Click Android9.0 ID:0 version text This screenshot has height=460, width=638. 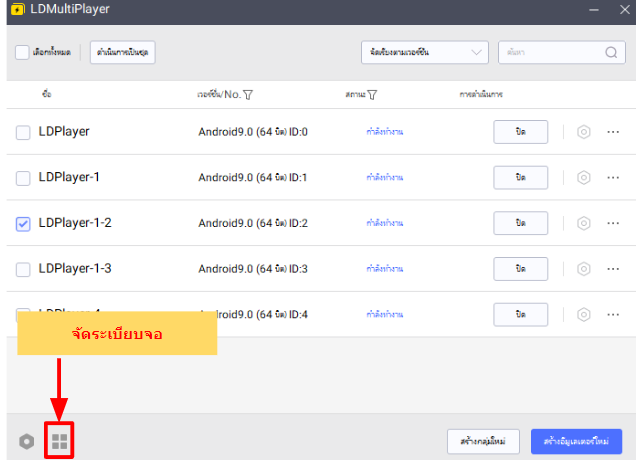[x=253, y=132]
